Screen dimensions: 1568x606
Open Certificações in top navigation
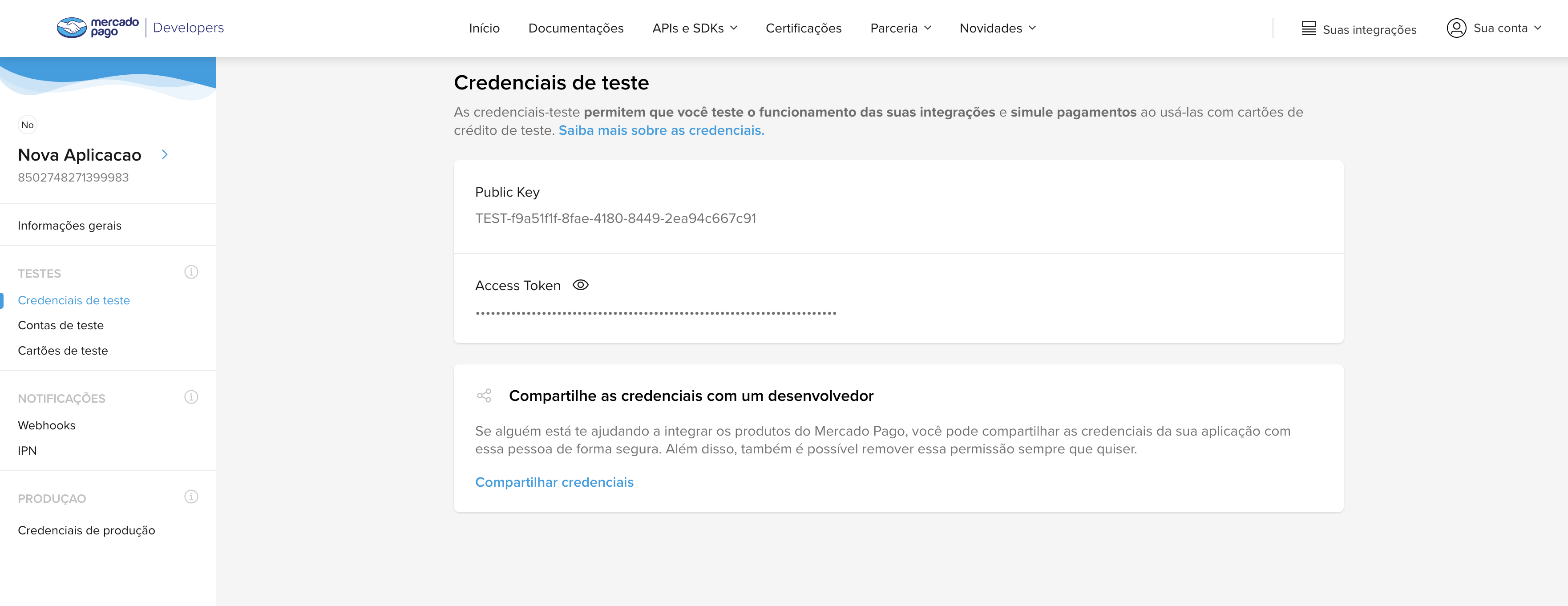(804, 28)
